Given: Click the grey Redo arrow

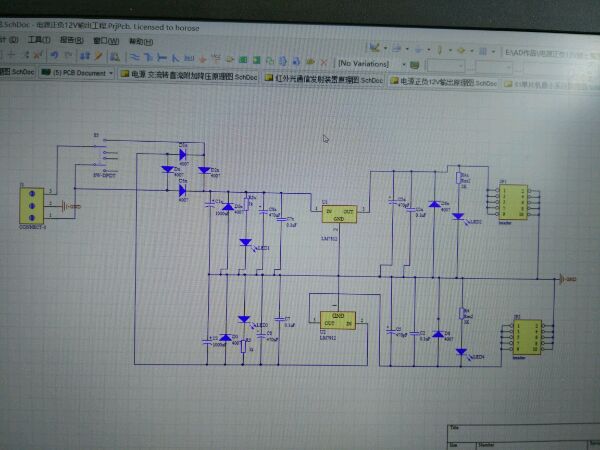Looking at the screenshot, I should pos(68,55).
